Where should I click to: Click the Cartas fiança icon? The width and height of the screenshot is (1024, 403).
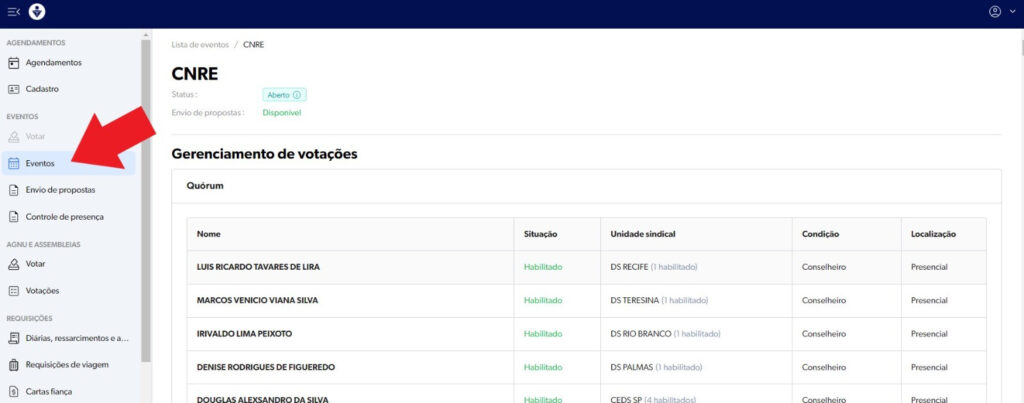coord(14,391)
